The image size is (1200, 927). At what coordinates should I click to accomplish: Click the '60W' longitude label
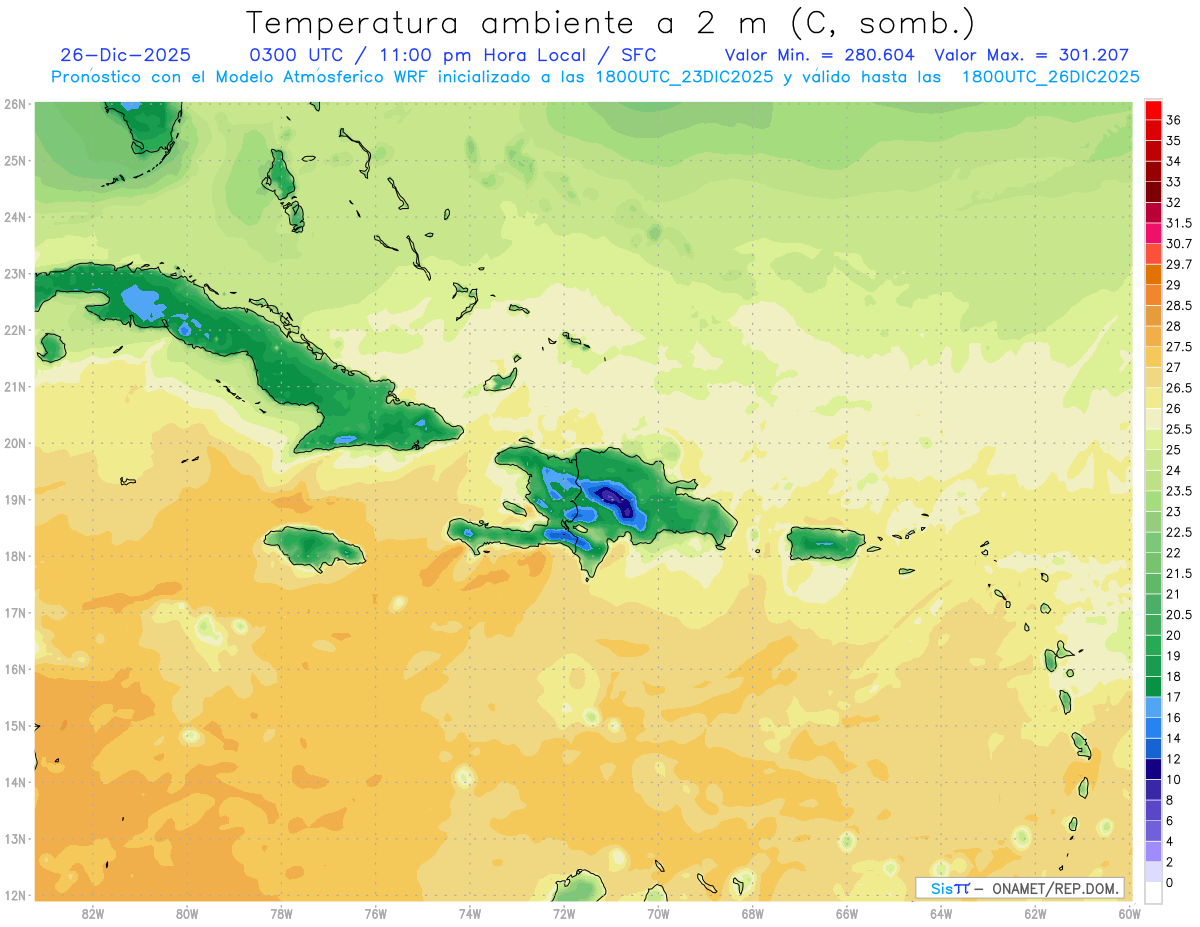[1130, 914]
